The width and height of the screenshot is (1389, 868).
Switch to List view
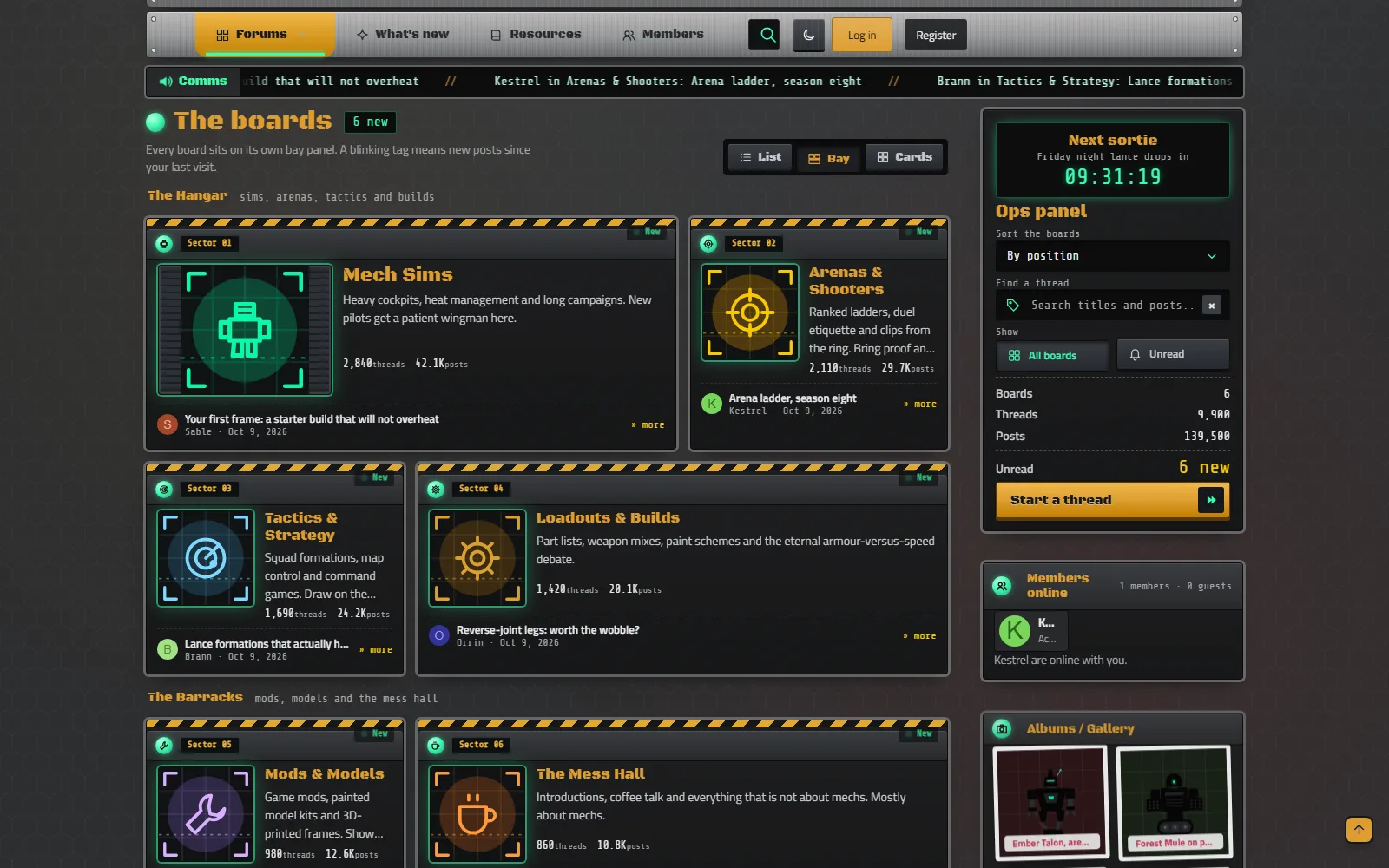tap(760, 157)
